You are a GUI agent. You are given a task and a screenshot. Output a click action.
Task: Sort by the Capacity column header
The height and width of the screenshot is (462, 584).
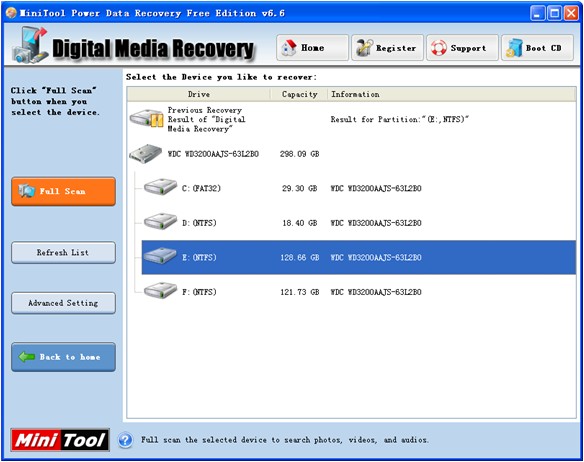click(299, 94)
